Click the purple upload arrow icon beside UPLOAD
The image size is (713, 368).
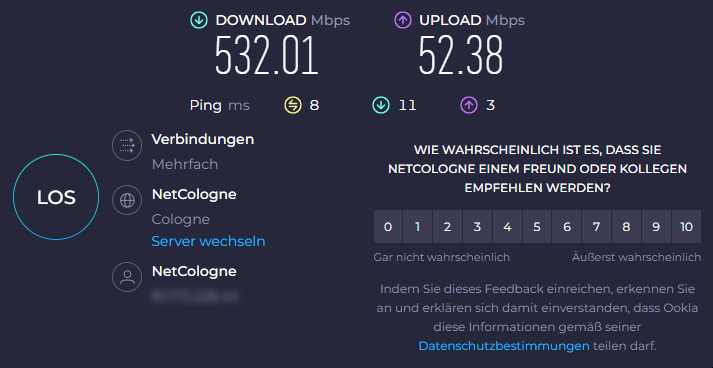click(x=403, y=20)
